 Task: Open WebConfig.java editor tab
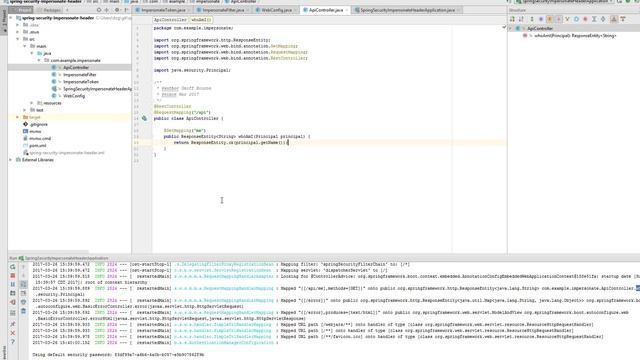pos(276,10)
